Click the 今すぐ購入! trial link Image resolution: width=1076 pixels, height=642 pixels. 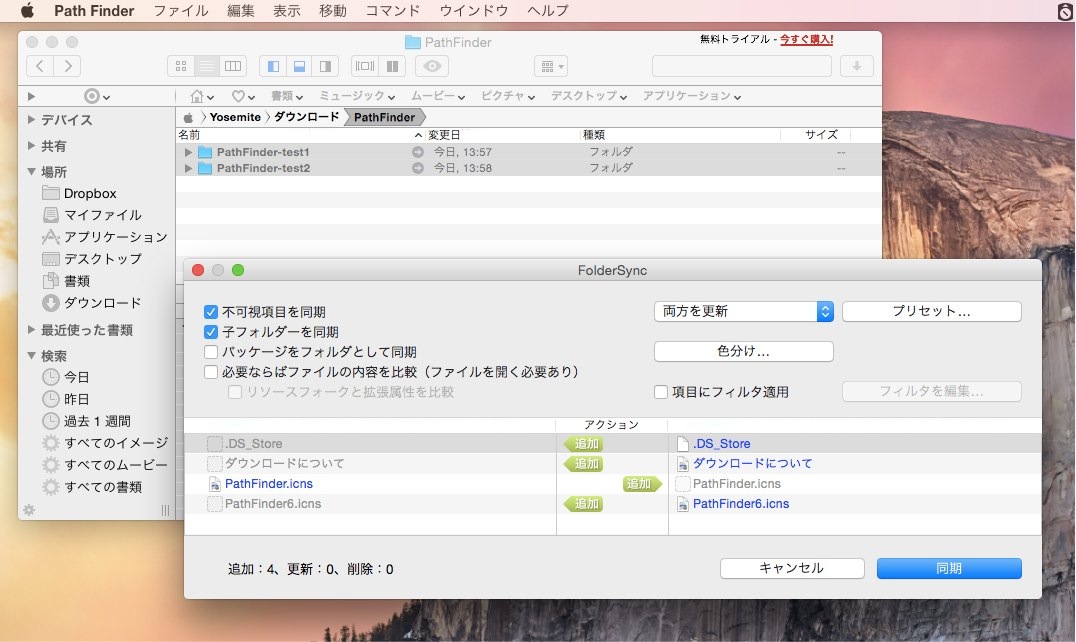coord(806,39)
